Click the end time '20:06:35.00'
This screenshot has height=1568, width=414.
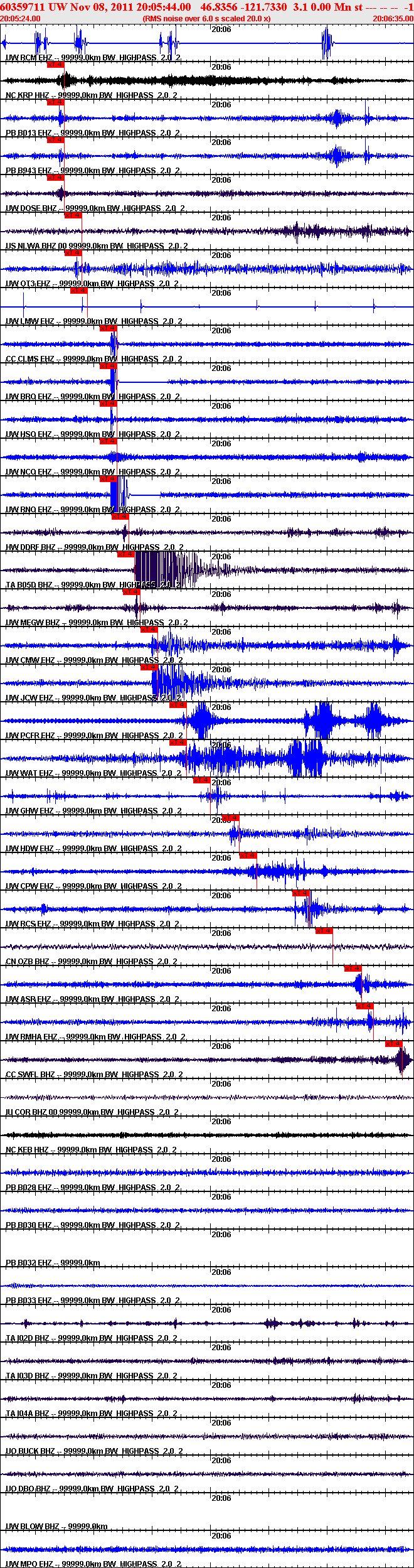pos(393,19)
